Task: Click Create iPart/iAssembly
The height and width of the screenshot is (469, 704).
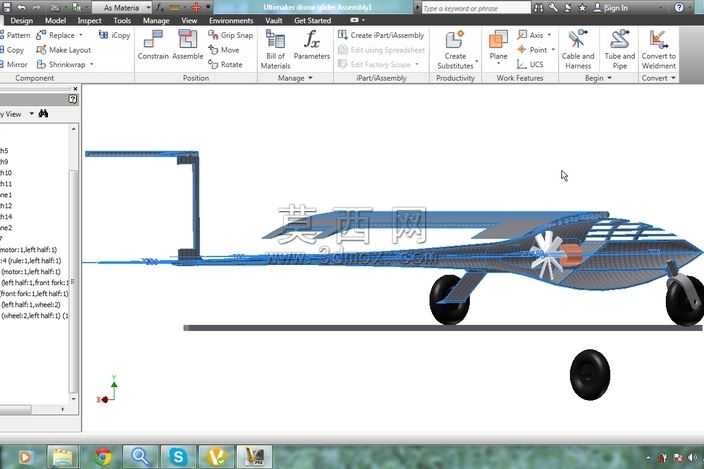Action: click(x=381, y=35)
